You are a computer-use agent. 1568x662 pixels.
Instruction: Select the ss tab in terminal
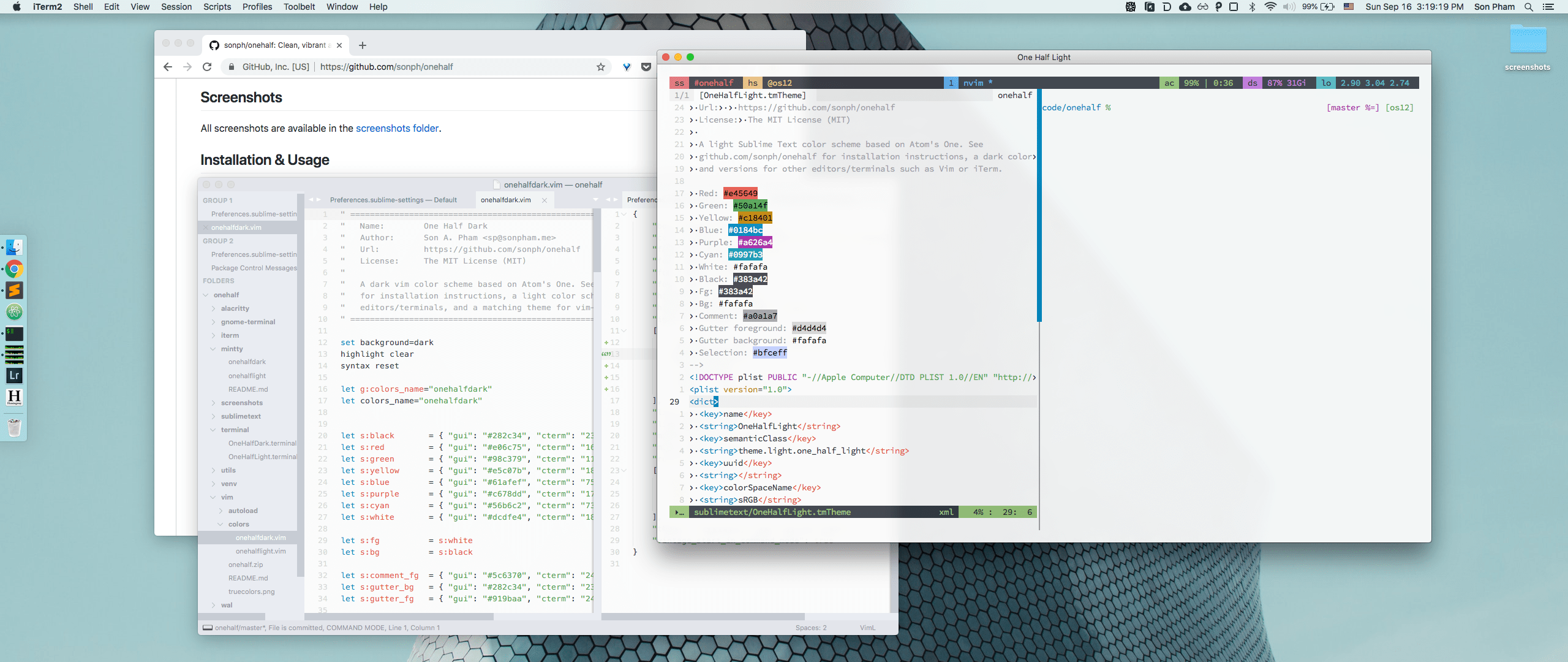(679, 82)
